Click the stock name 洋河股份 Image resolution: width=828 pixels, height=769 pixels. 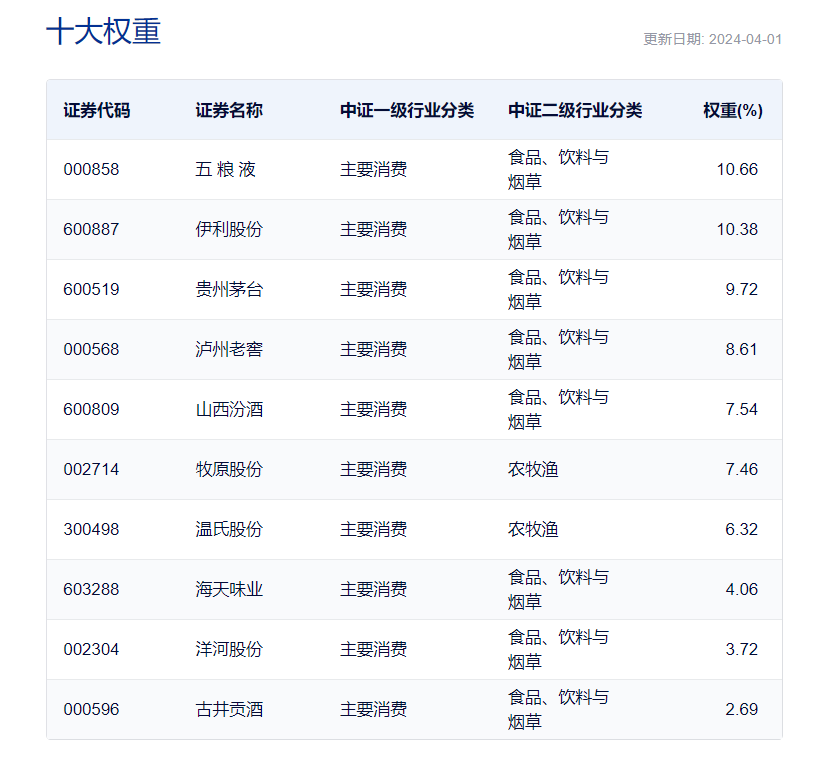click(x=229, y=649)
